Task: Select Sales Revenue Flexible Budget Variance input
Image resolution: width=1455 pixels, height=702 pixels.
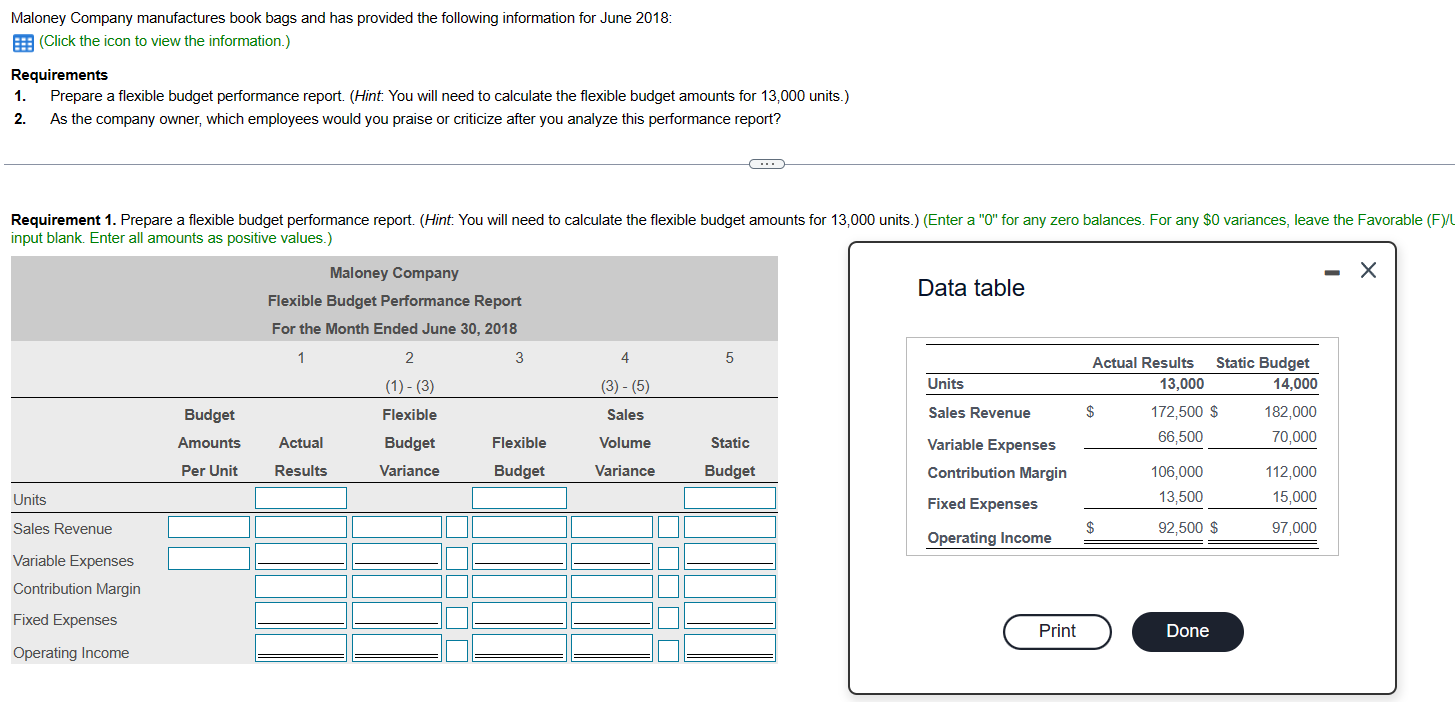Action: pyautogui.click(x=397, y=527)
